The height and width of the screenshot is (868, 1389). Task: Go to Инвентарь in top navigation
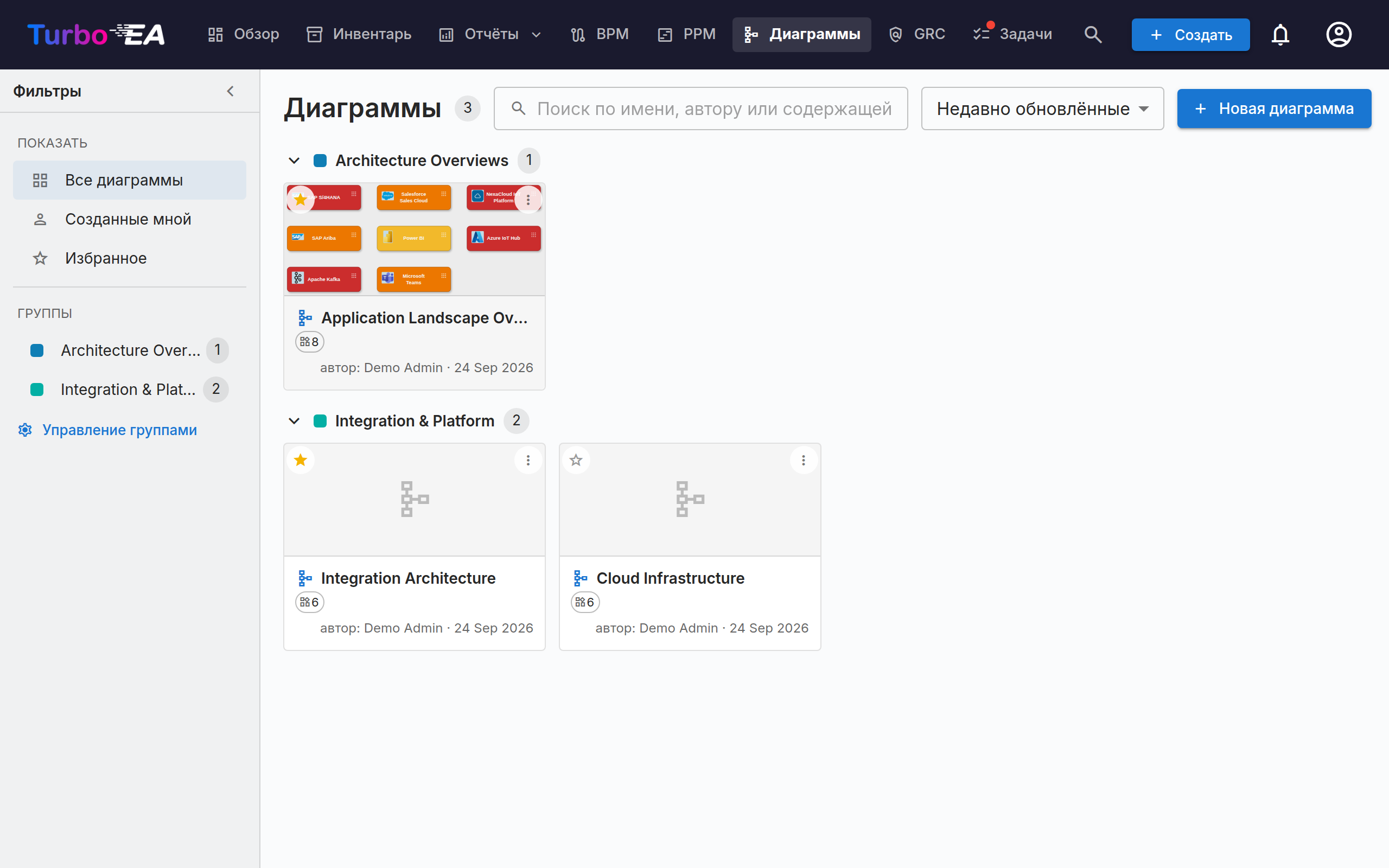(359, 34)
